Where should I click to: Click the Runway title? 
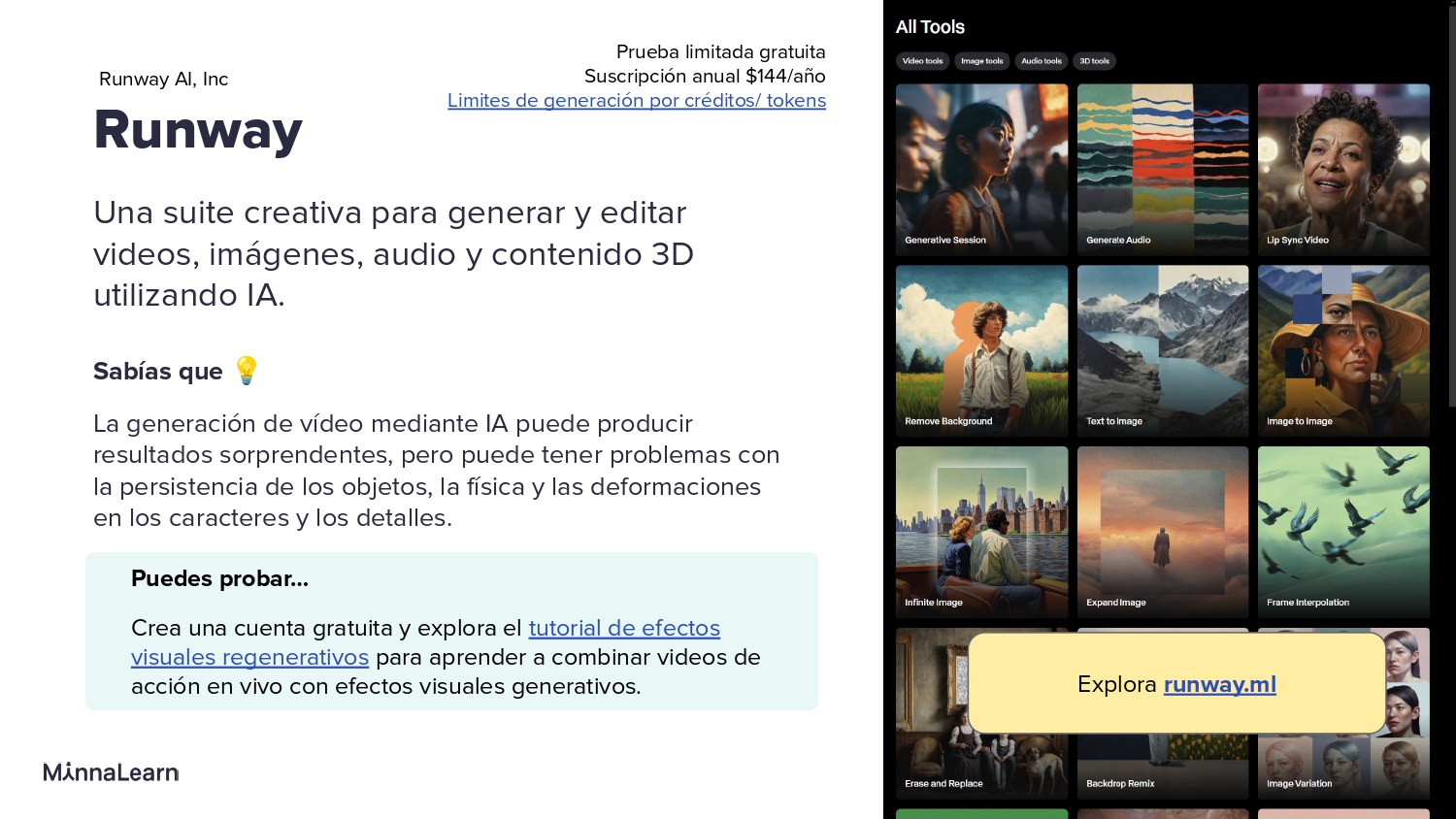(198, 129)
